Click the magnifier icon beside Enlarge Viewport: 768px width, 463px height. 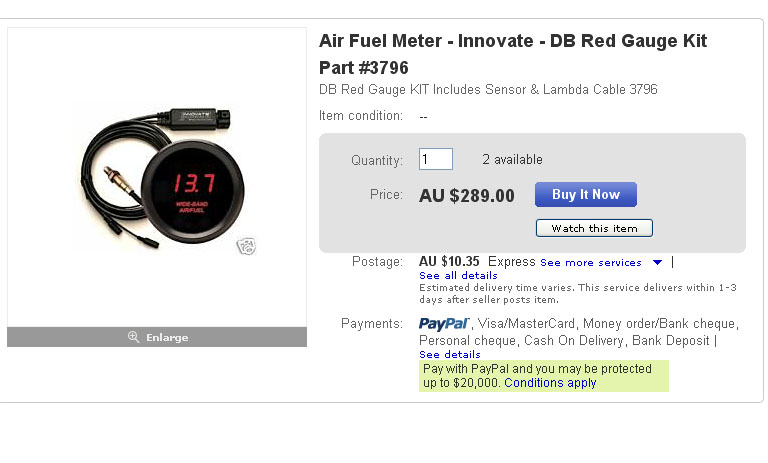(x=133, y=337)
